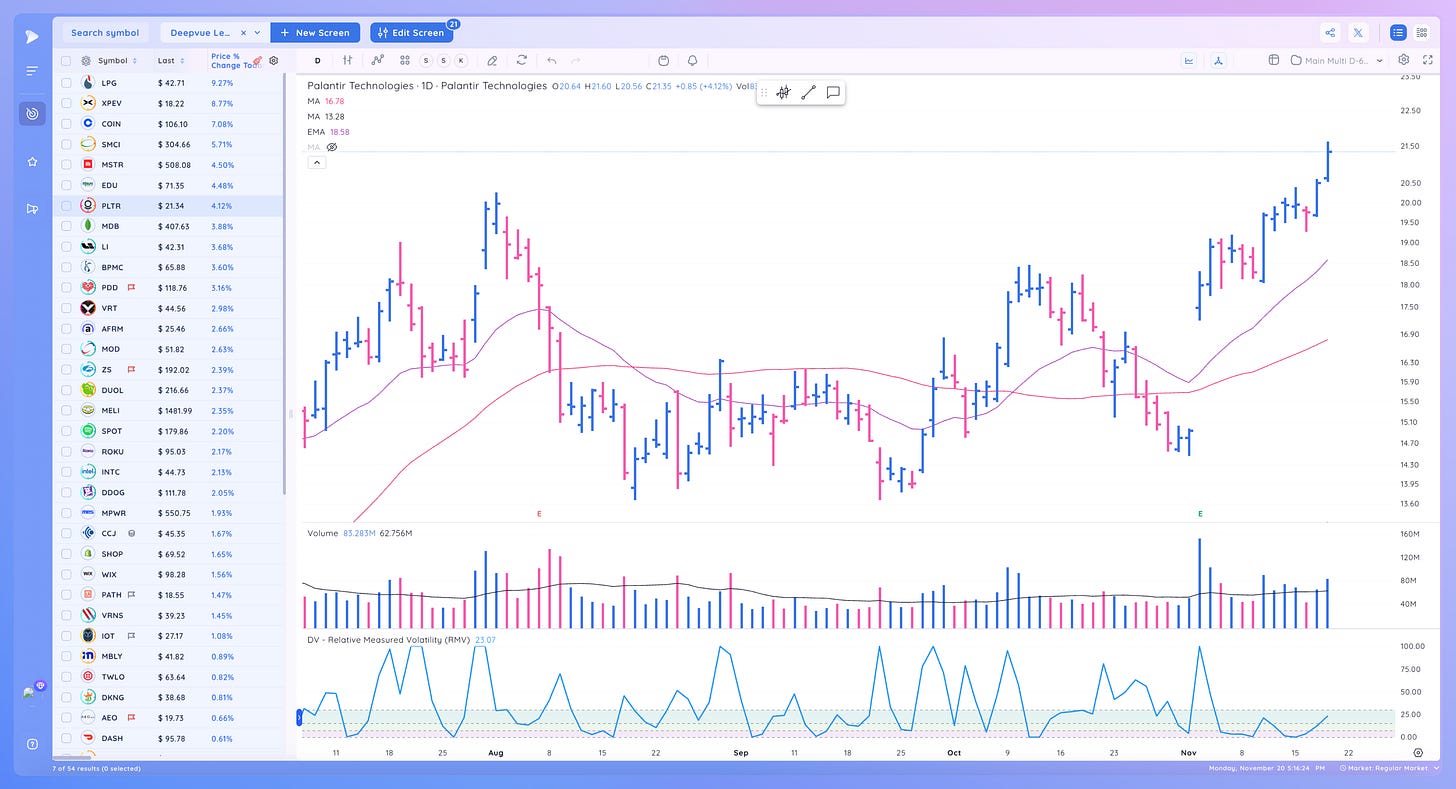The image size is (1456, 789).
Task: Open the screener radar icon in sidebar
Action: (32, 114)
